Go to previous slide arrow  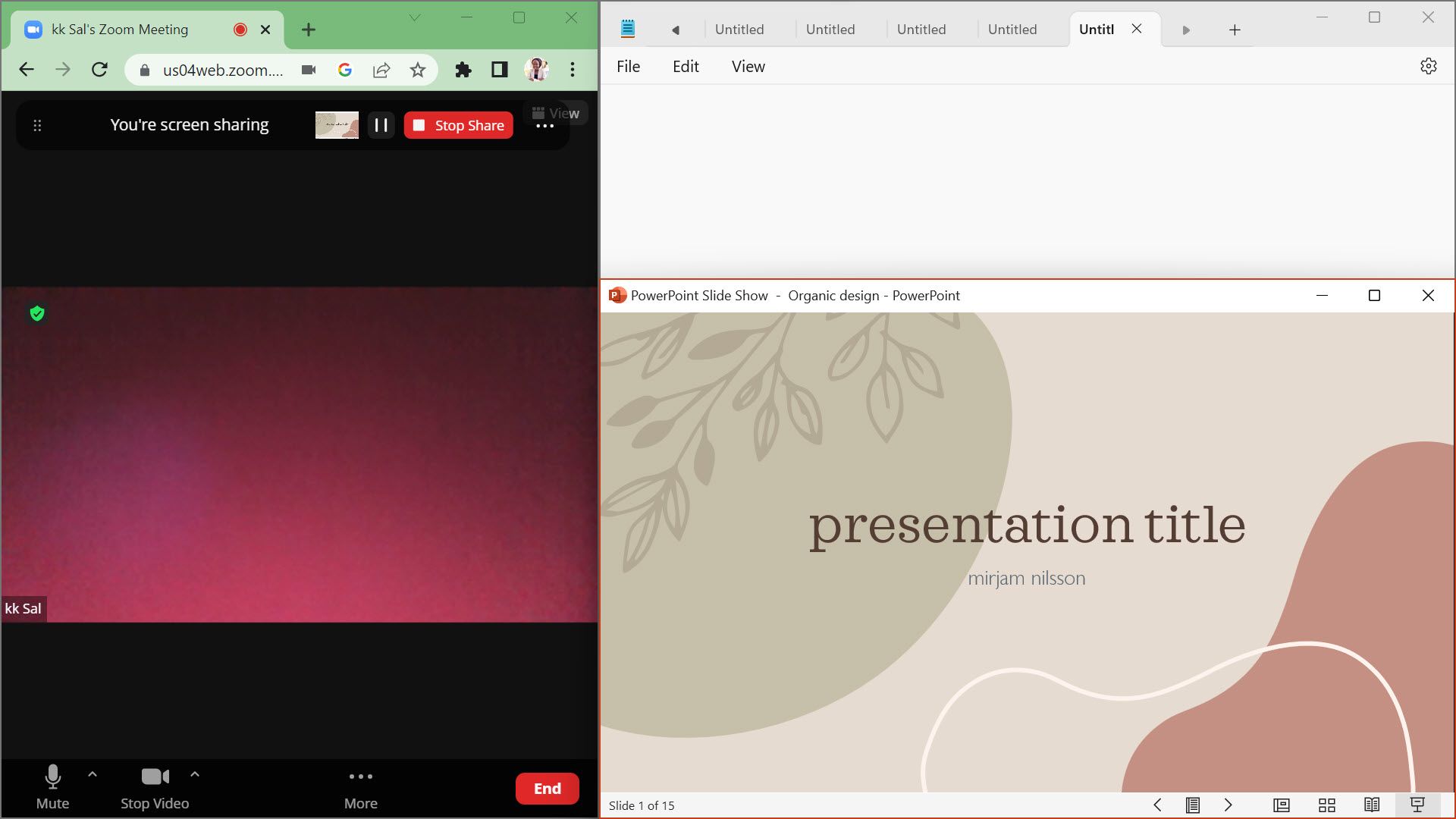(1157, 805)
